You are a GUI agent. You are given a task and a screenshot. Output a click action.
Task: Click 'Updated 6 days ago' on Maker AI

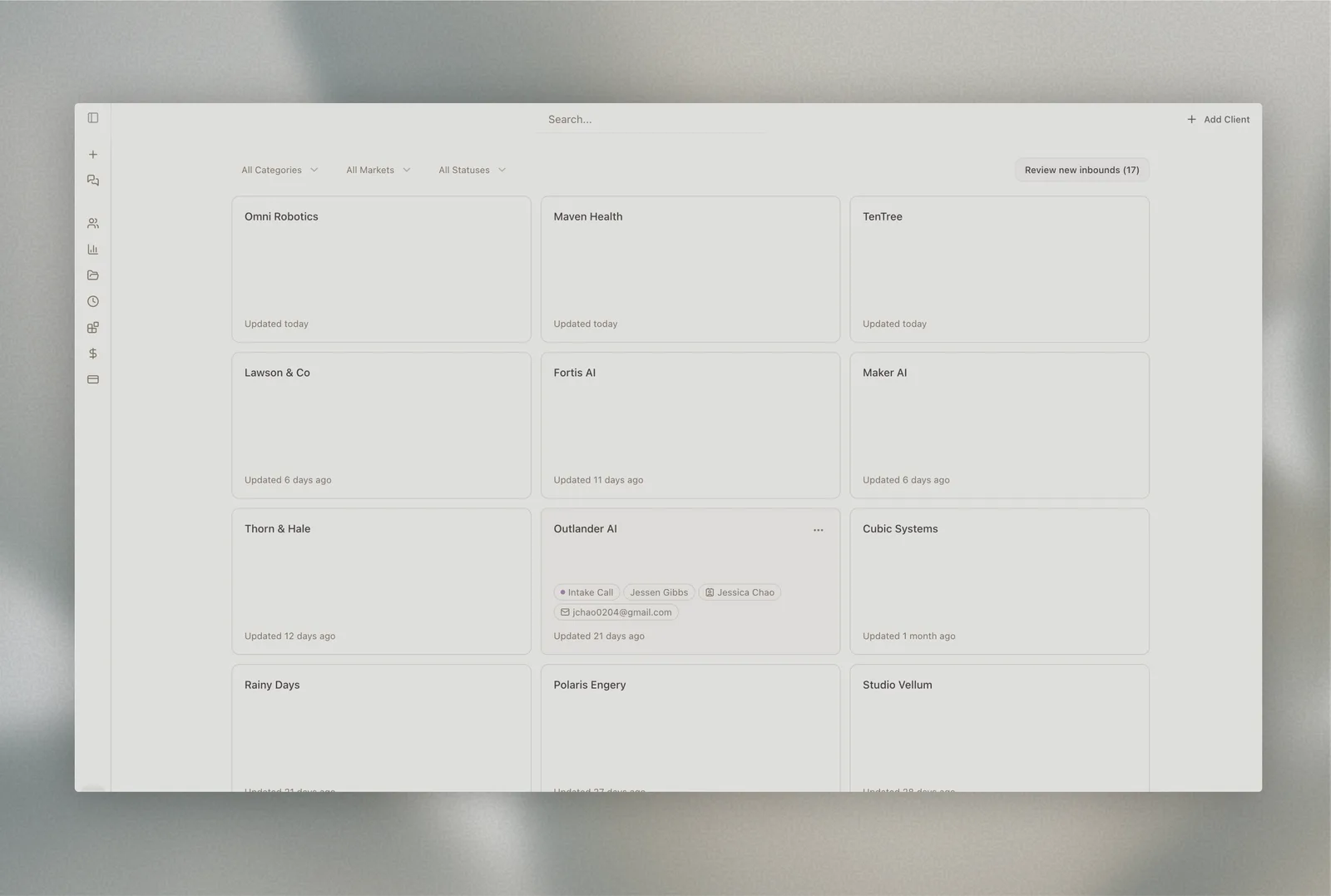(906, 480)
